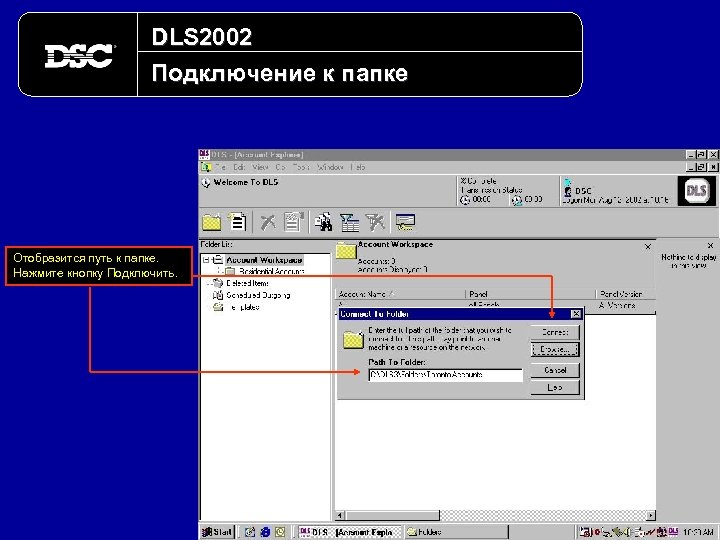
Task: Open the Window menu
Action: 330,167
